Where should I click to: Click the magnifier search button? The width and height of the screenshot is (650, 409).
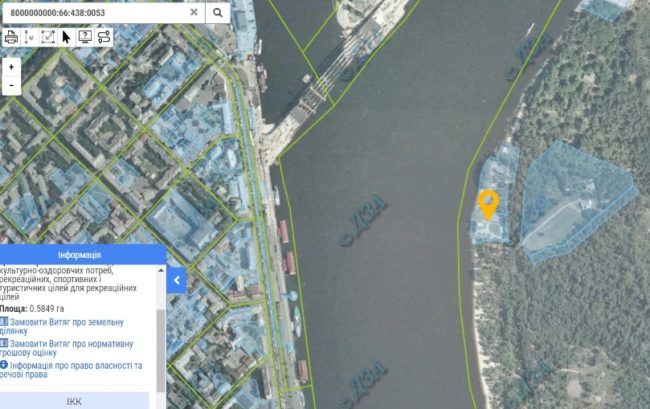(217, 12)
